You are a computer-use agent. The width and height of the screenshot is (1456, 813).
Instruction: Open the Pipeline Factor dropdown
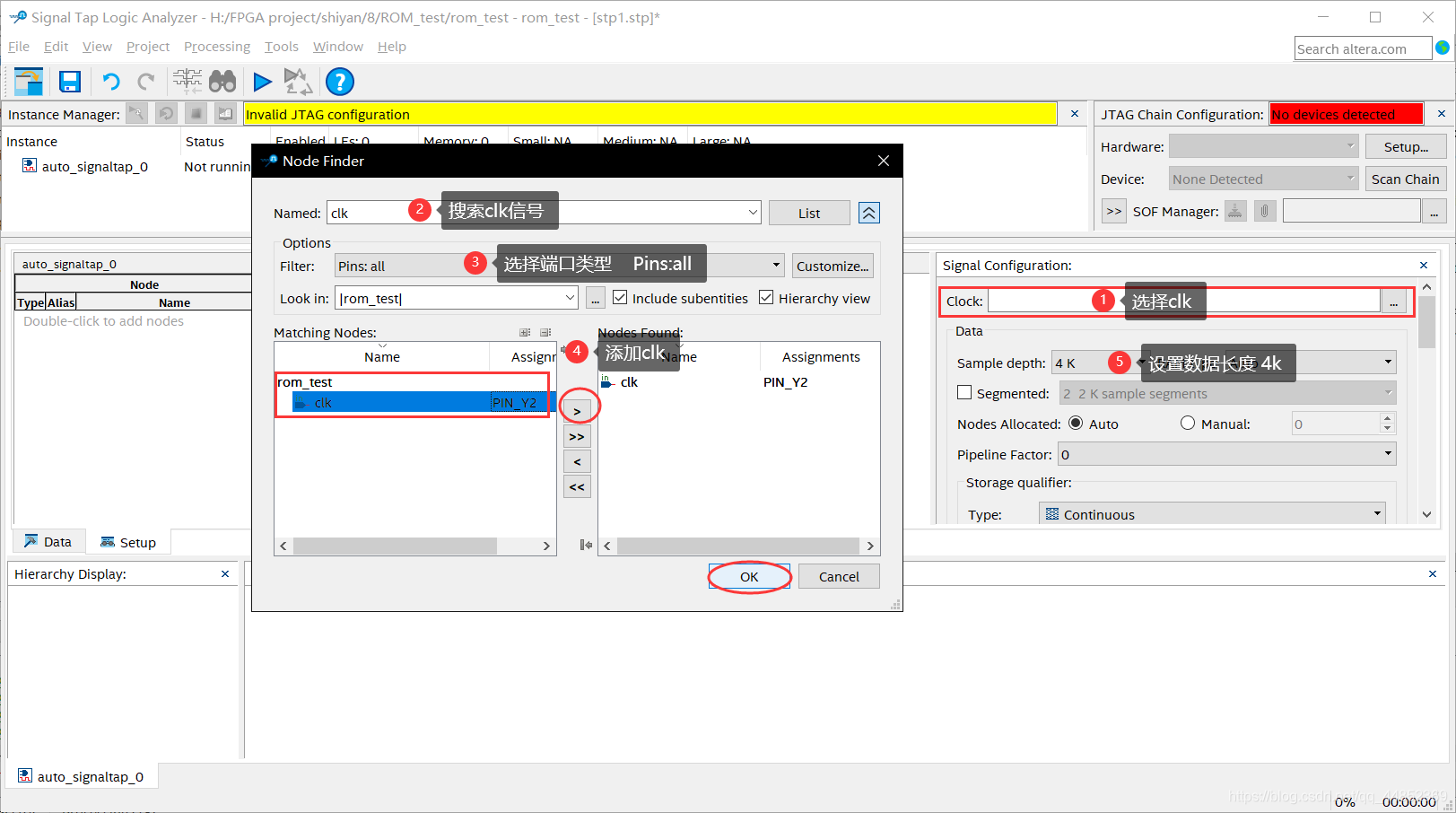(x=1388, y=453)
